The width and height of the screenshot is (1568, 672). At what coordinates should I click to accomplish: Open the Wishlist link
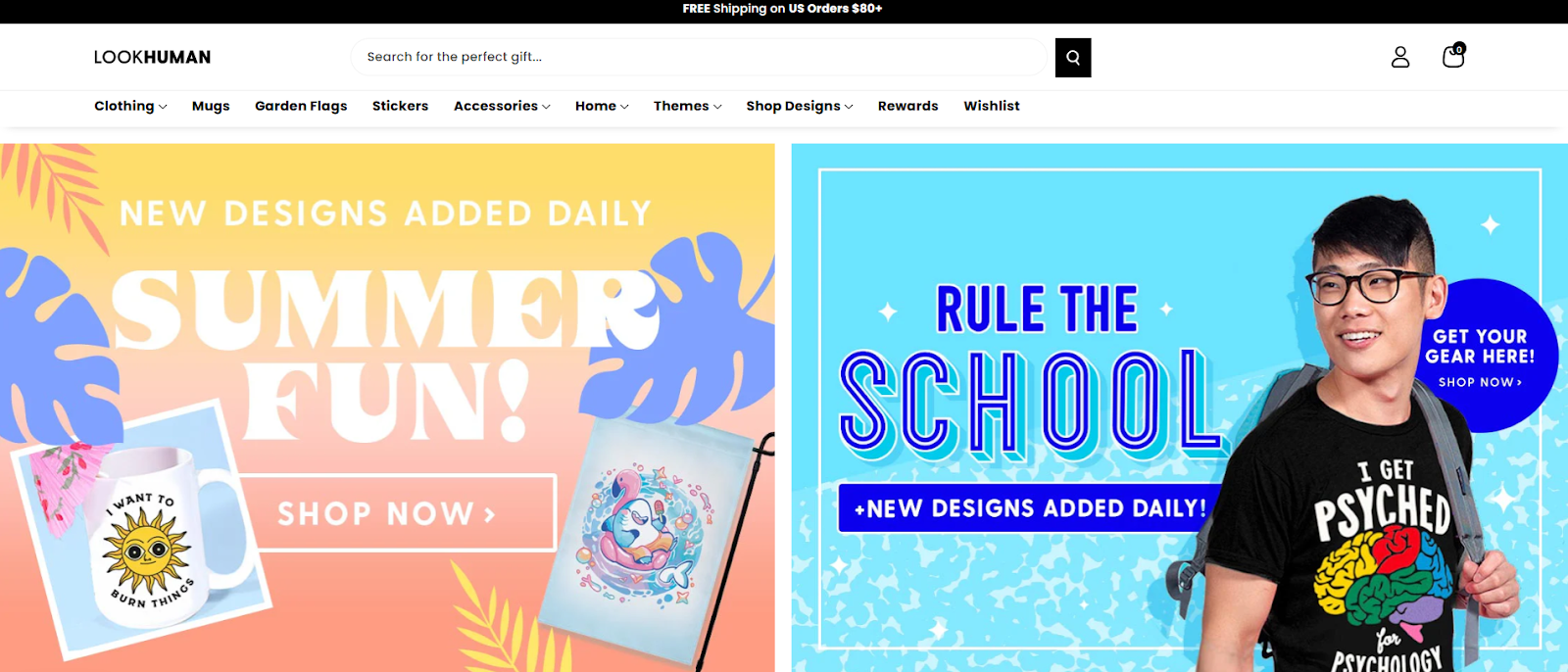(x=992, y=106)
